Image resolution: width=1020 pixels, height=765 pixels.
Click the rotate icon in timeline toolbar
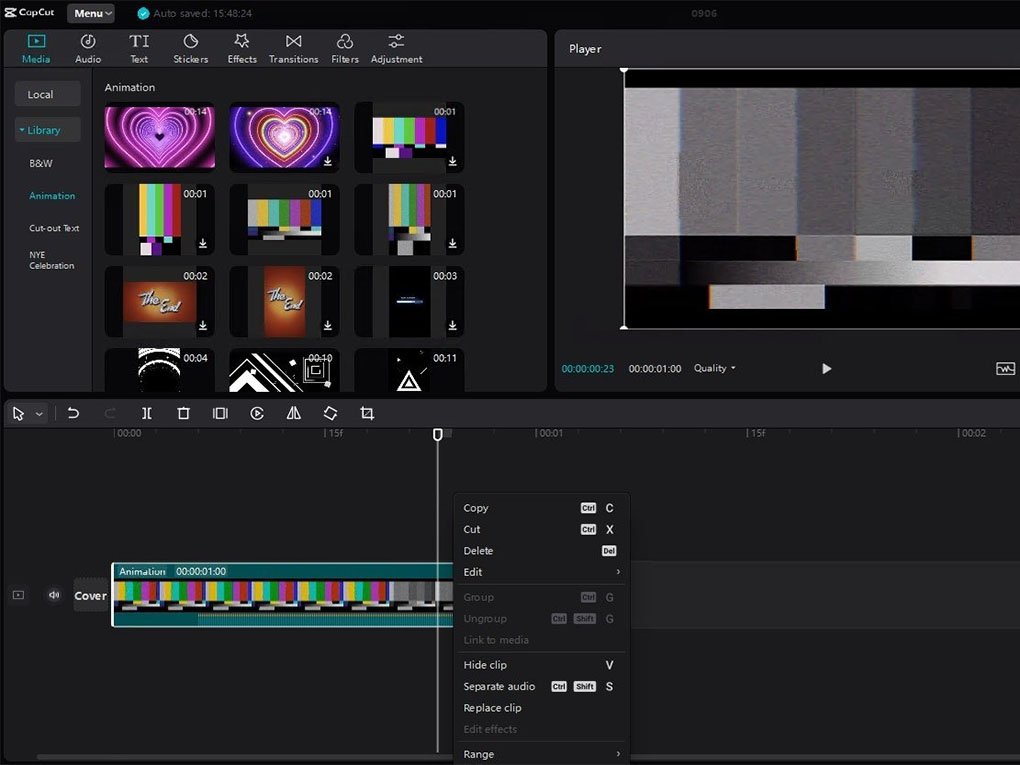click(x=330, y=413)
